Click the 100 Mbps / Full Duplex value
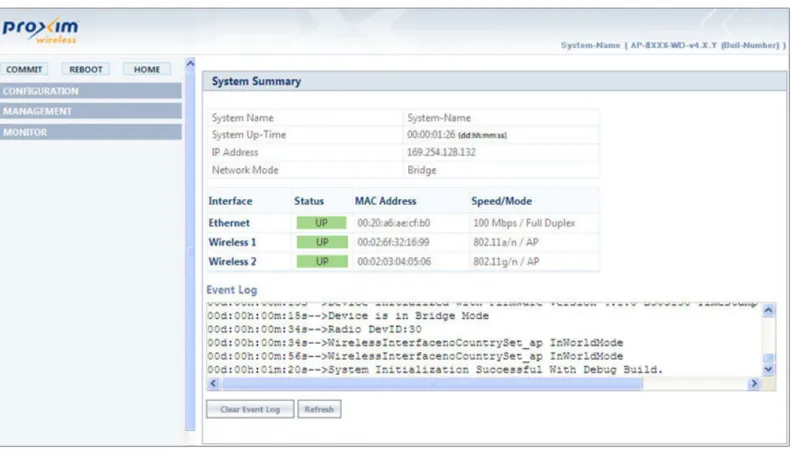Screen dimensions: 792x452 coord(524,223)
